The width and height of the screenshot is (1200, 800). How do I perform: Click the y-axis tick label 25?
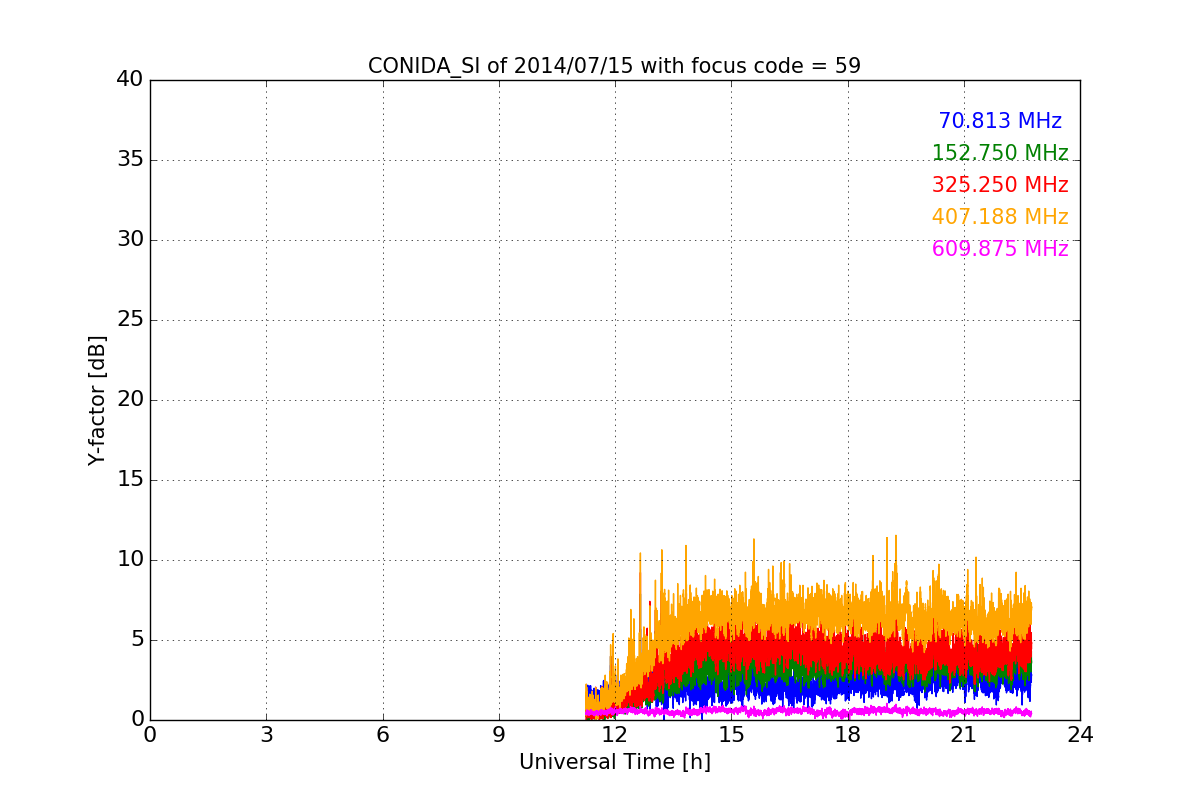130,320
